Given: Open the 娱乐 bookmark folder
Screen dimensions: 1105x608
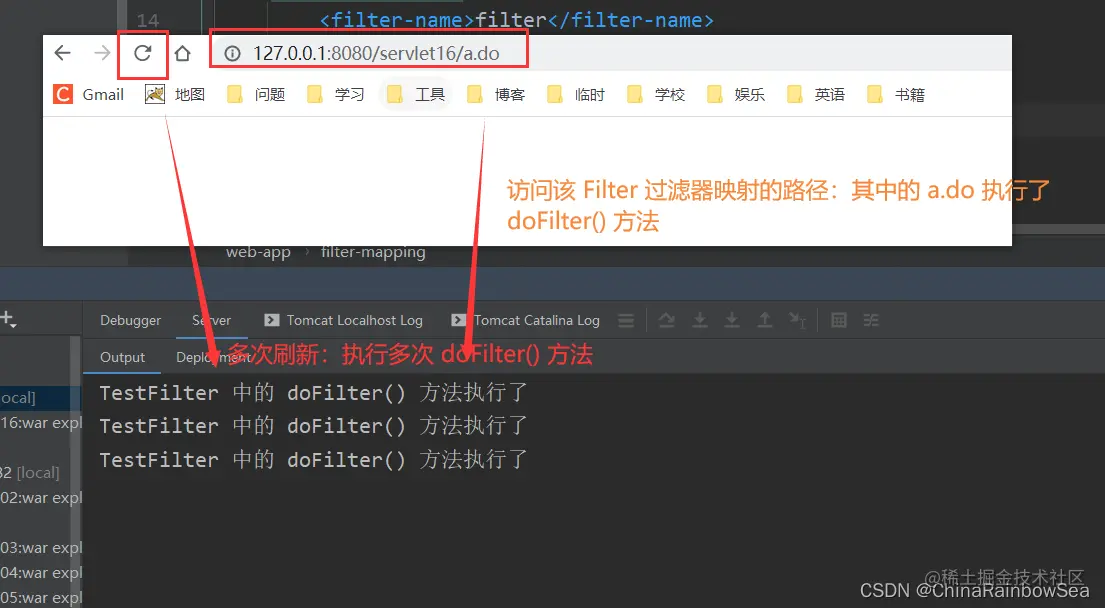Looking at the screenshot, I should [736, 94].
